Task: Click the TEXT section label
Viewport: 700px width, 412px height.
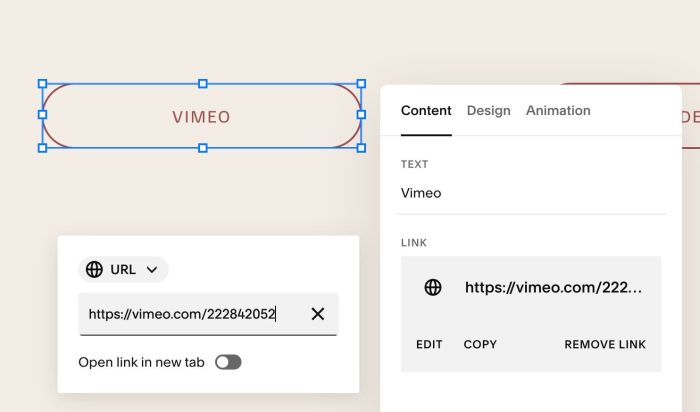Action: (x=415, y=164)
